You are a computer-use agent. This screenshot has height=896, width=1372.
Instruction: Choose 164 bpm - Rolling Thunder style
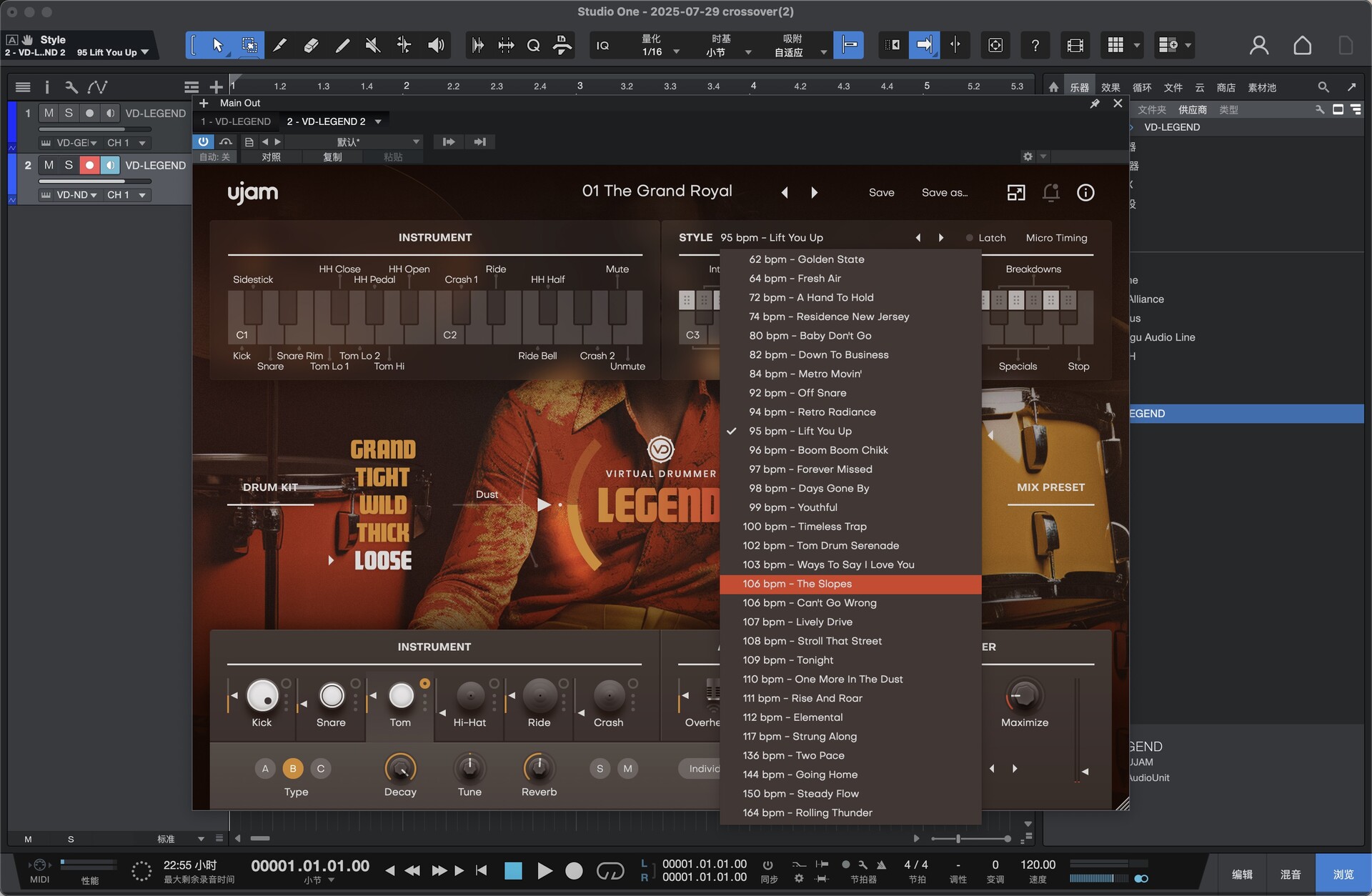(850, 812)
